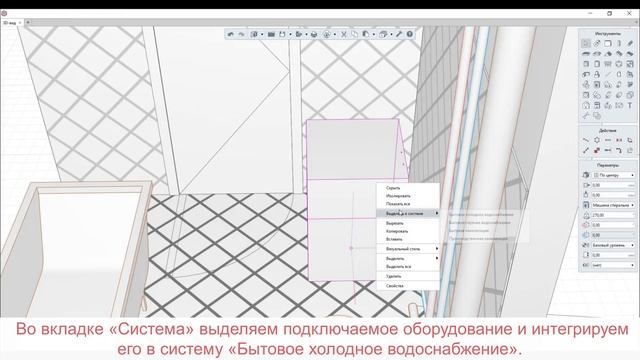Close the '3D вид' tab
The height and width of the screenshot is (360, 640).
tap(20, 23)
